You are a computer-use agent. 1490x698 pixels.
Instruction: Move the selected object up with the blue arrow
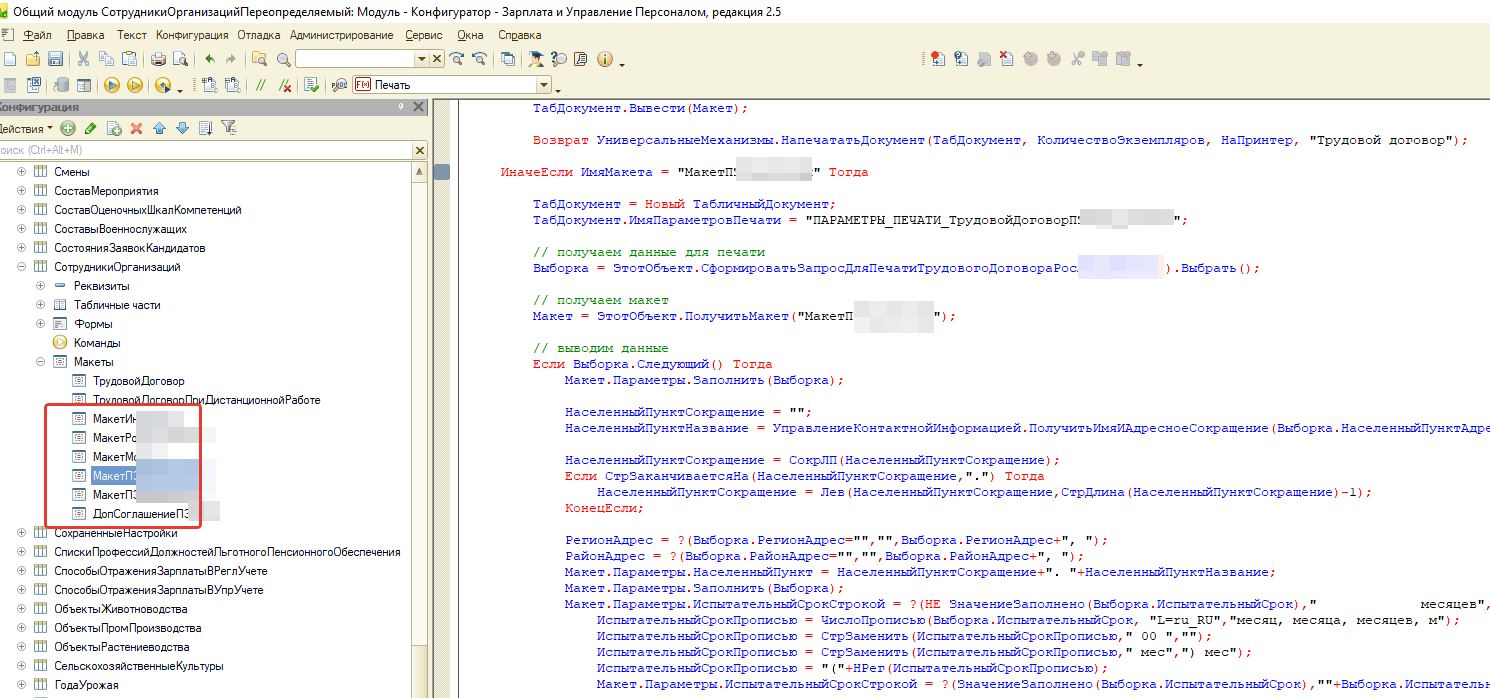click(x=159, y=128)
